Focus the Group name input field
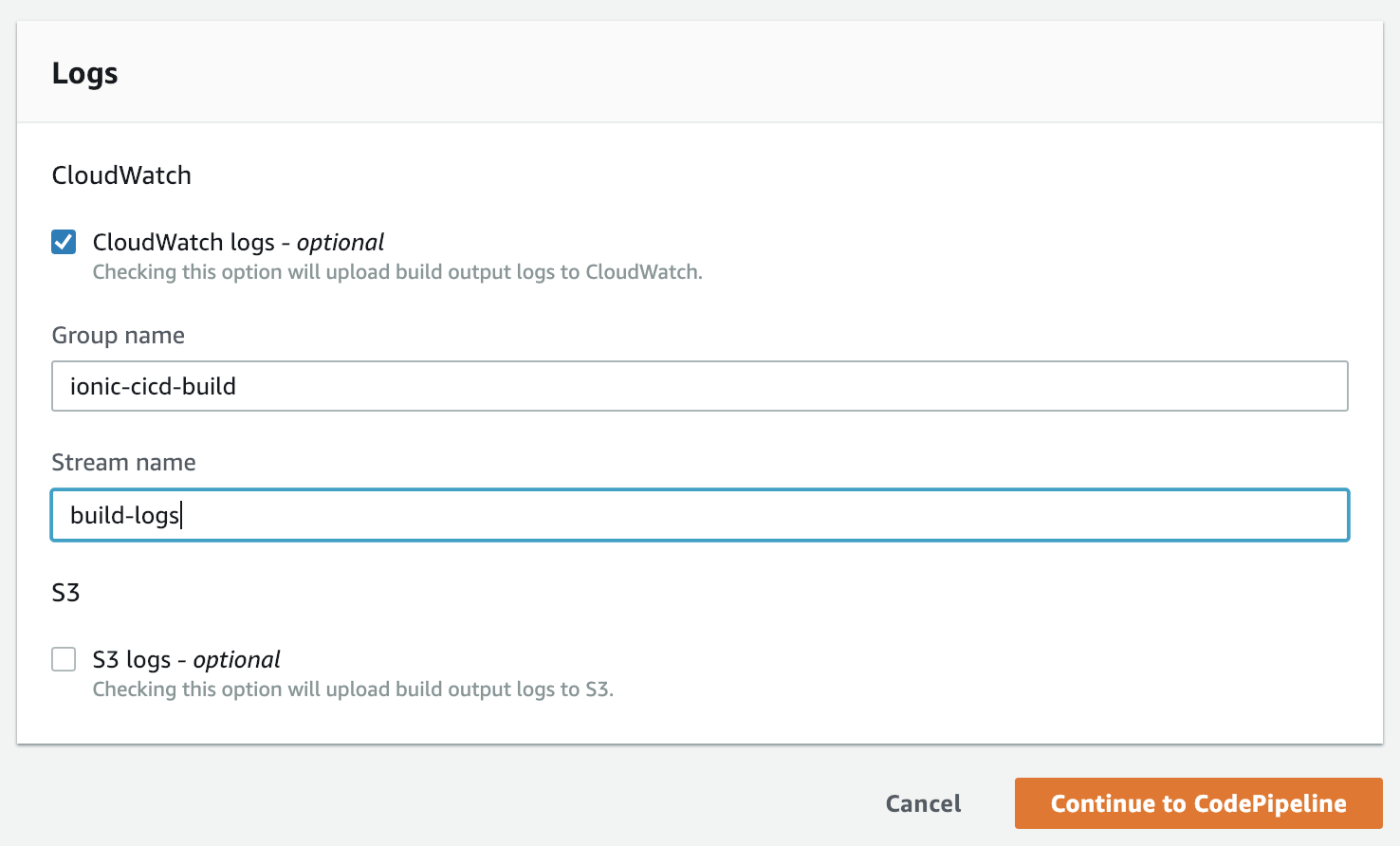This screenshot has height=846, width=1400. click(x=699, y=386)
